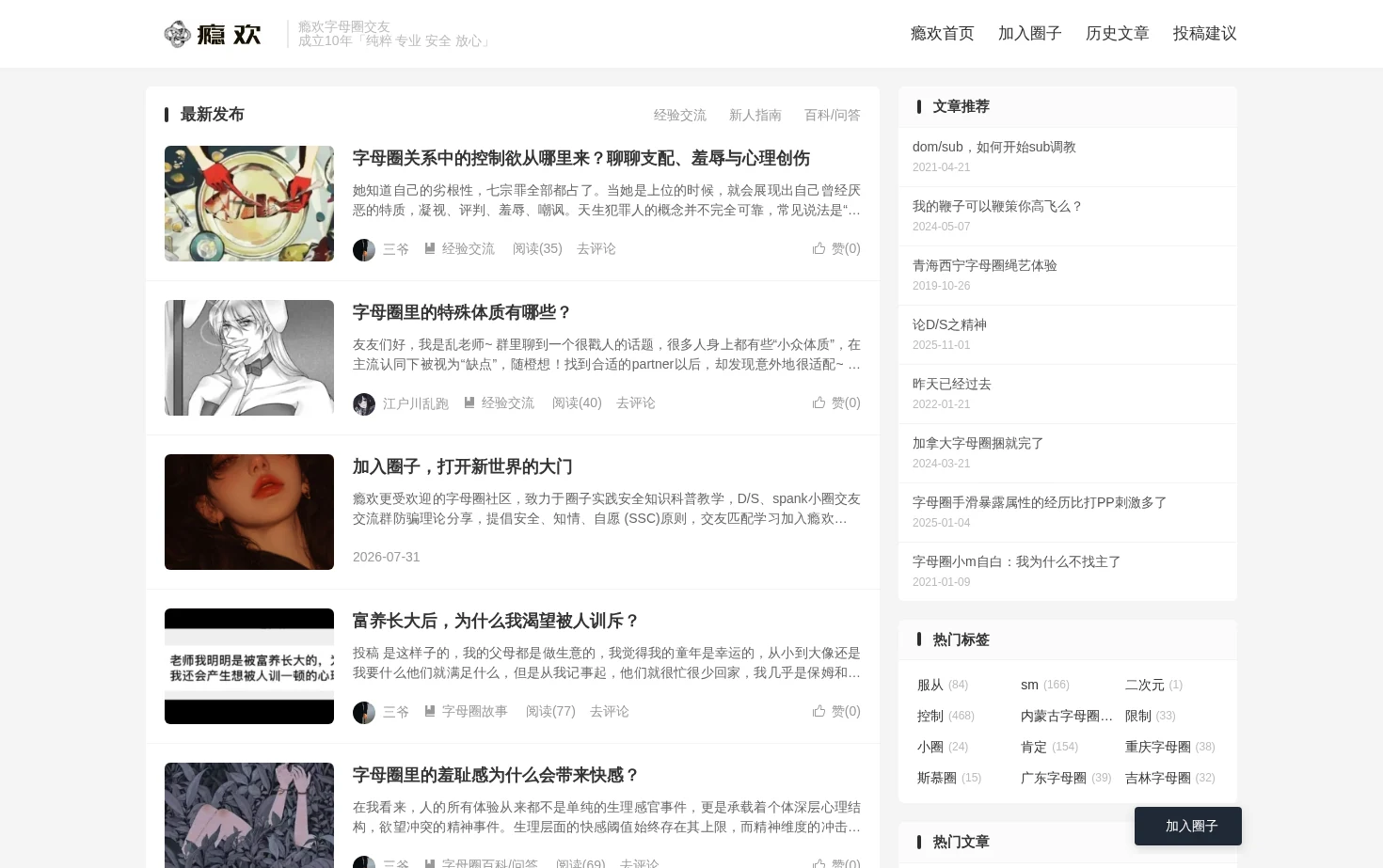Click 去评论 on the 特殊体质 article
1383x868 pixels.
click(636, 402)
